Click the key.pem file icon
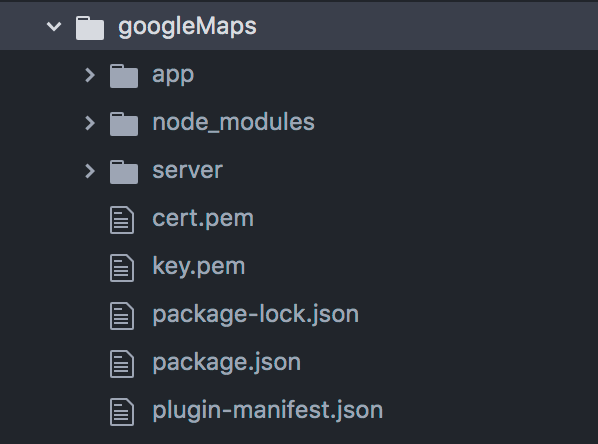Image resolution: width=598 pixels, height=444 pixels. tap(122, 268)
